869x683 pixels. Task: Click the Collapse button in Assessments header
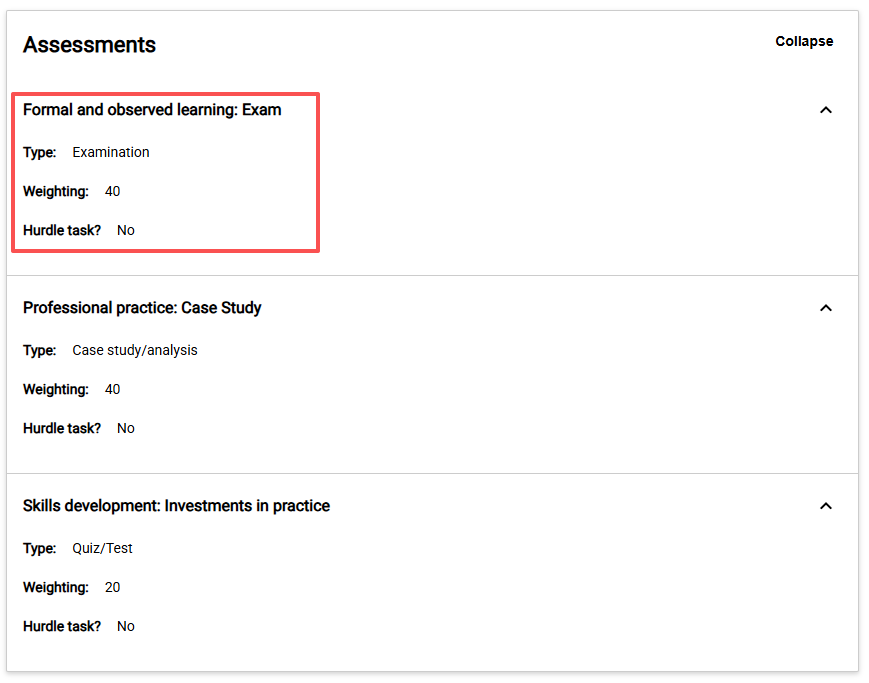click(x=804, y=42)
